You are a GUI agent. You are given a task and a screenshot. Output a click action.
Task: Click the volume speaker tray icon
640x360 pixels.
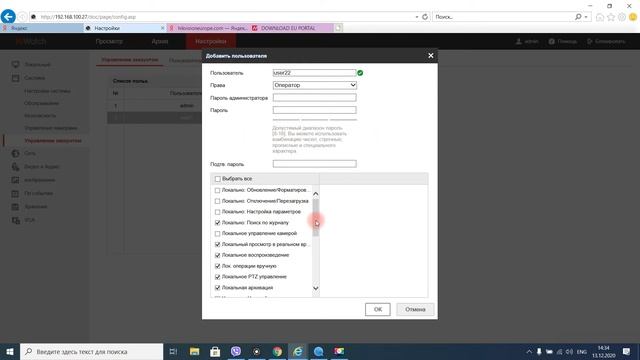tap(569, 351)
